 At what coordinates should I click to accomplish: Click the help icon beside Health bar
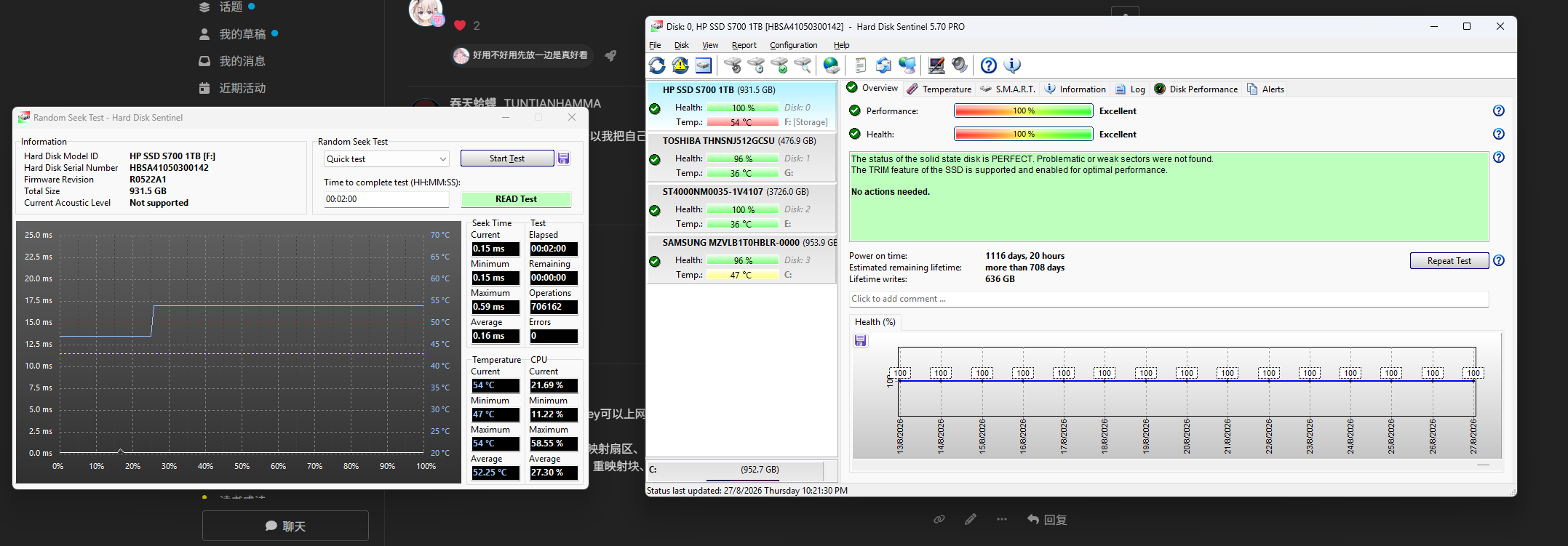1499,135
